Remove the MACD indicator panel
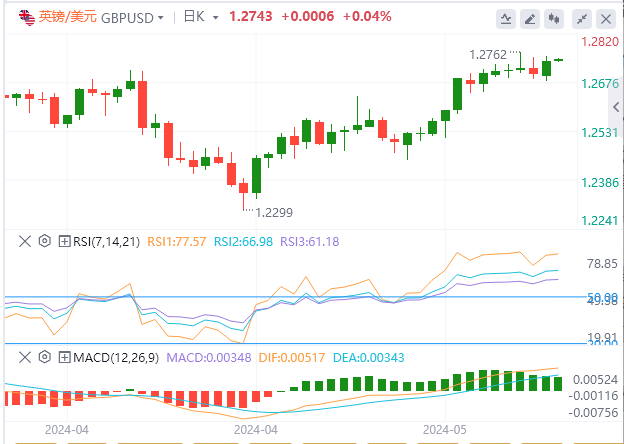The image size is (624, 444). [25, 357]
